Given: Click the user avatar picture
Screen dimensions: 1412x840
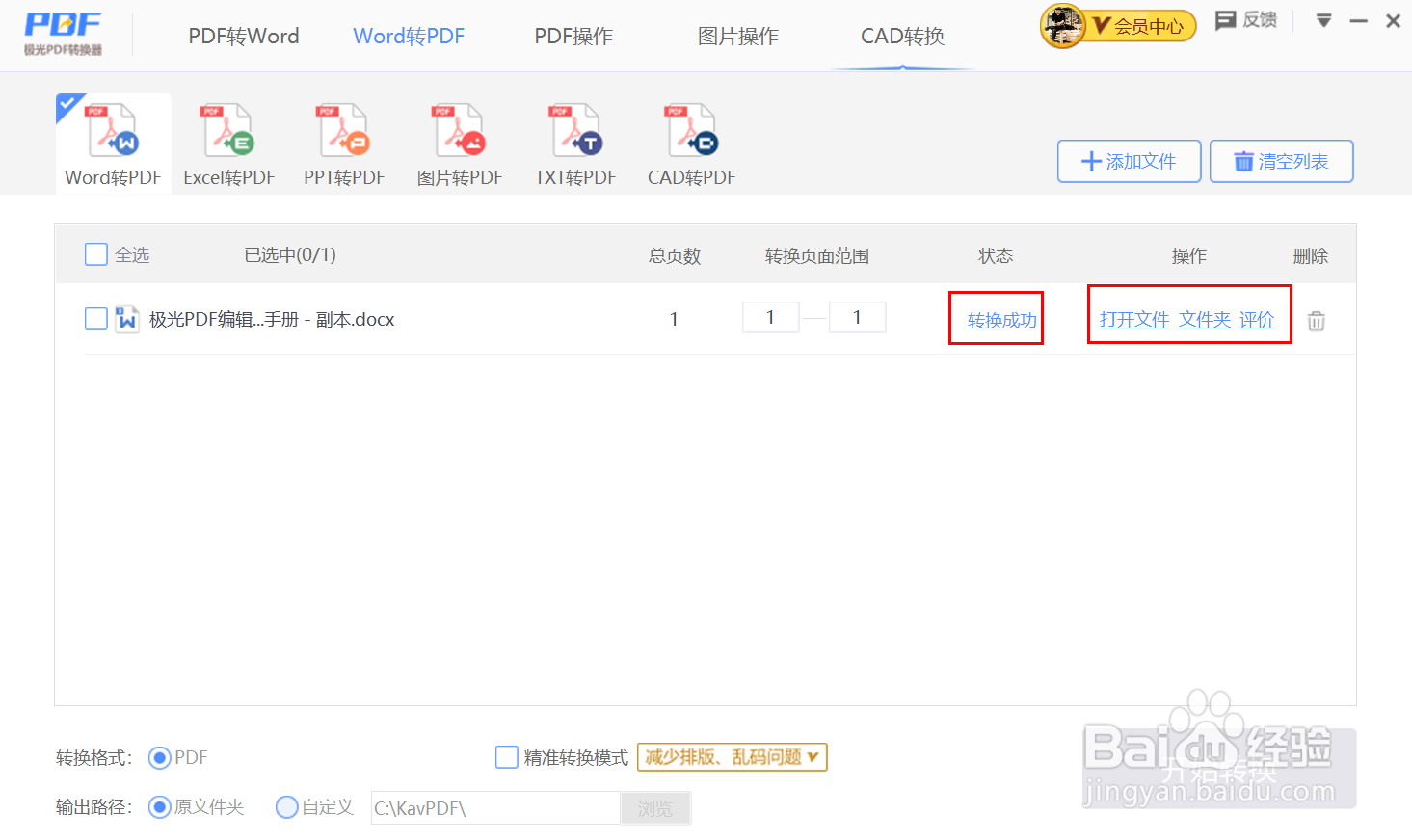Looking at the screenshot, I should 1062,26.
